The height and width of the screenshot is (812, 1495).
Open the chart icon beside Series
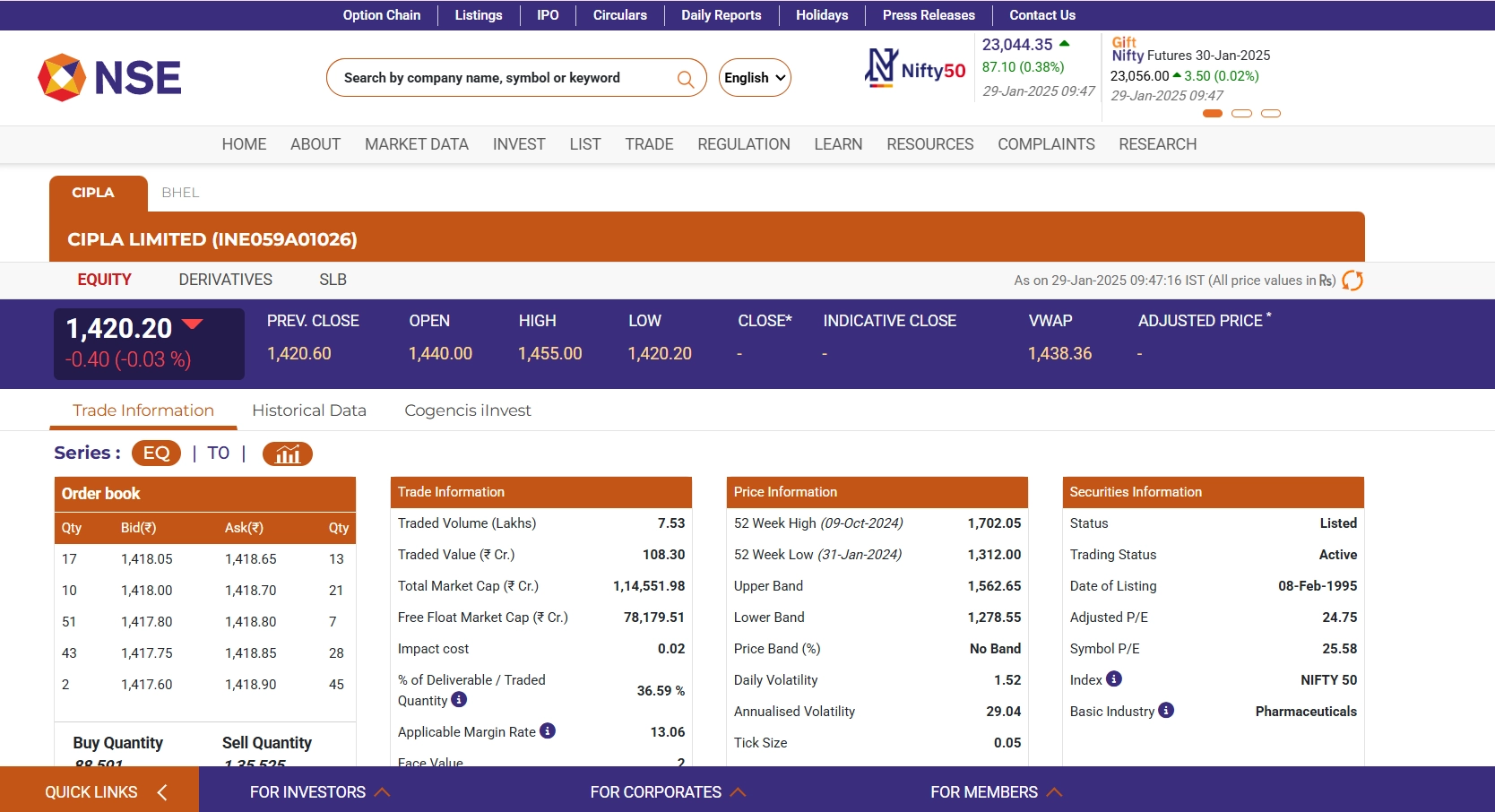click(x=287, y=454)
